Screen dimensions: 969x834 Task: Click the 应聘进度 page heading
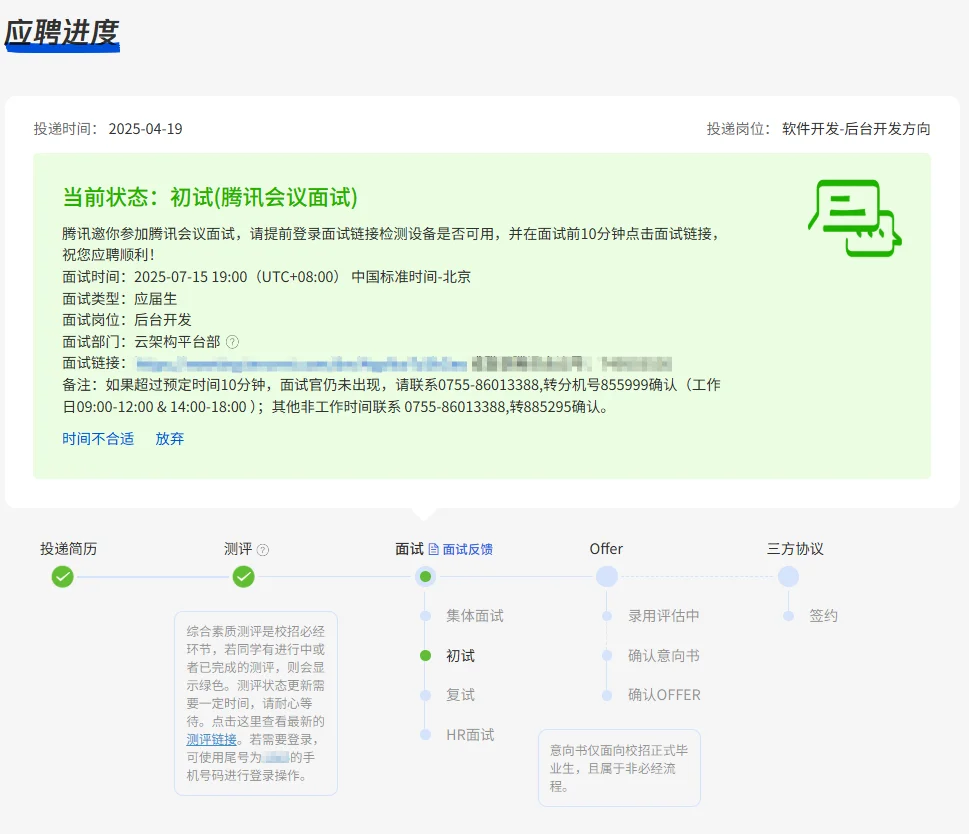(x=62, y=33)
